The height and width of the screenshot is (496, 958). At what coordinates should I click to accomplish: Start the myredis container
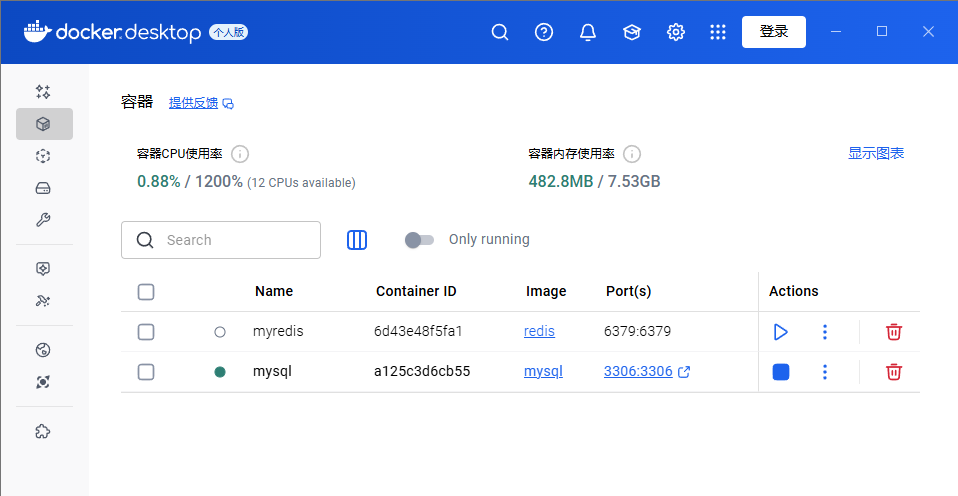[781, 332]
